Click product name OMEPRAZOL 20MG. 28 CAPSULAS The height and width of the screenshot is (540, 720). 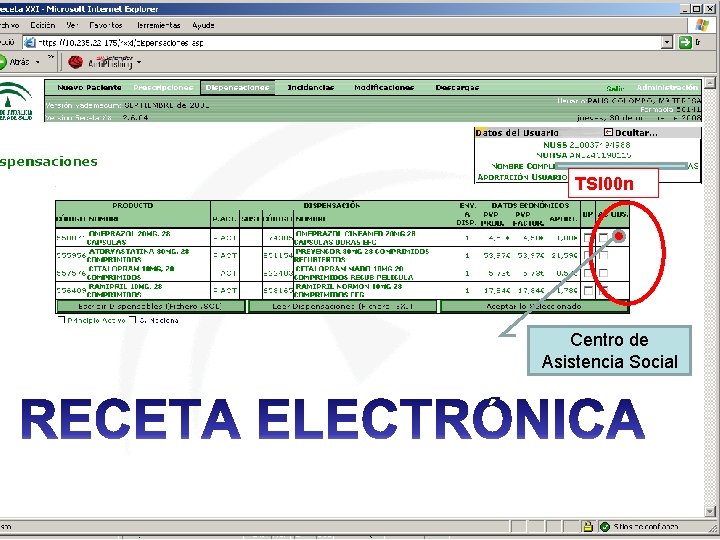point(129,238)
